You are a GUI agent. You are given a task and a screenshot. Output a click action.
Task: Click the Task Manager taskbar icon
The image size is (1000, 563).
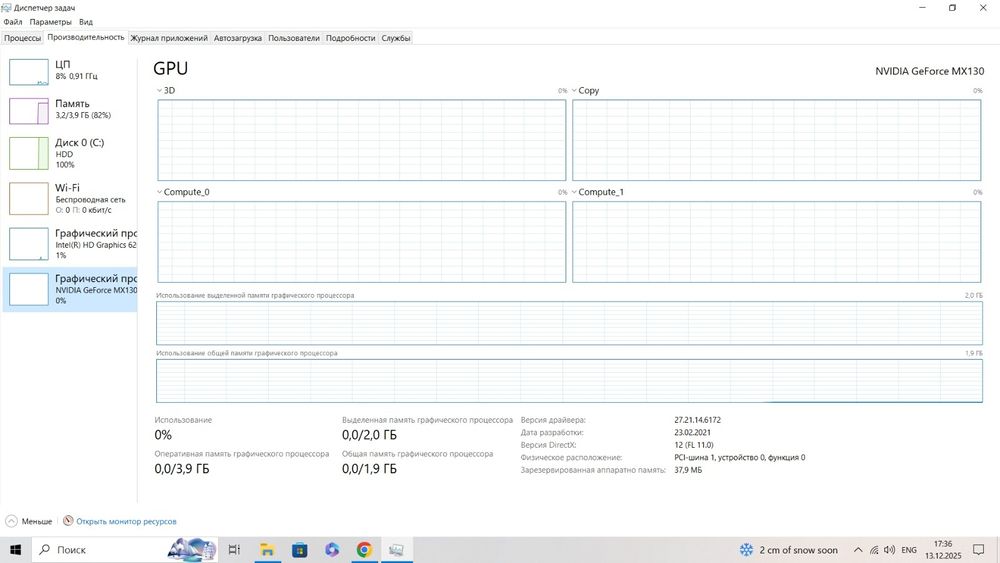click(x=396, y=550)
